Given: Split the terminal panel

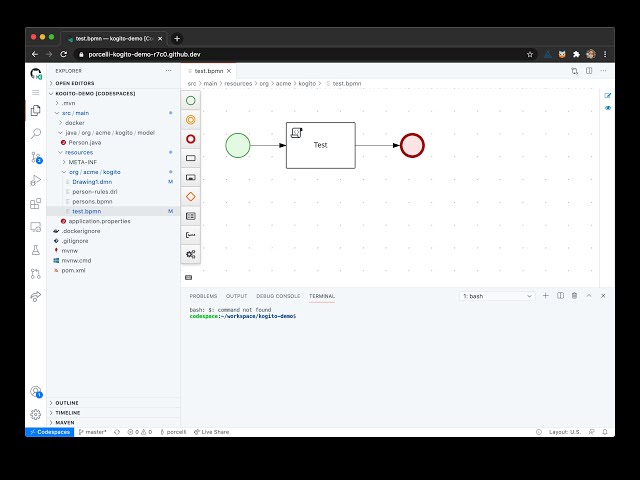Looking at the screenshot, I should pos(560,296).
